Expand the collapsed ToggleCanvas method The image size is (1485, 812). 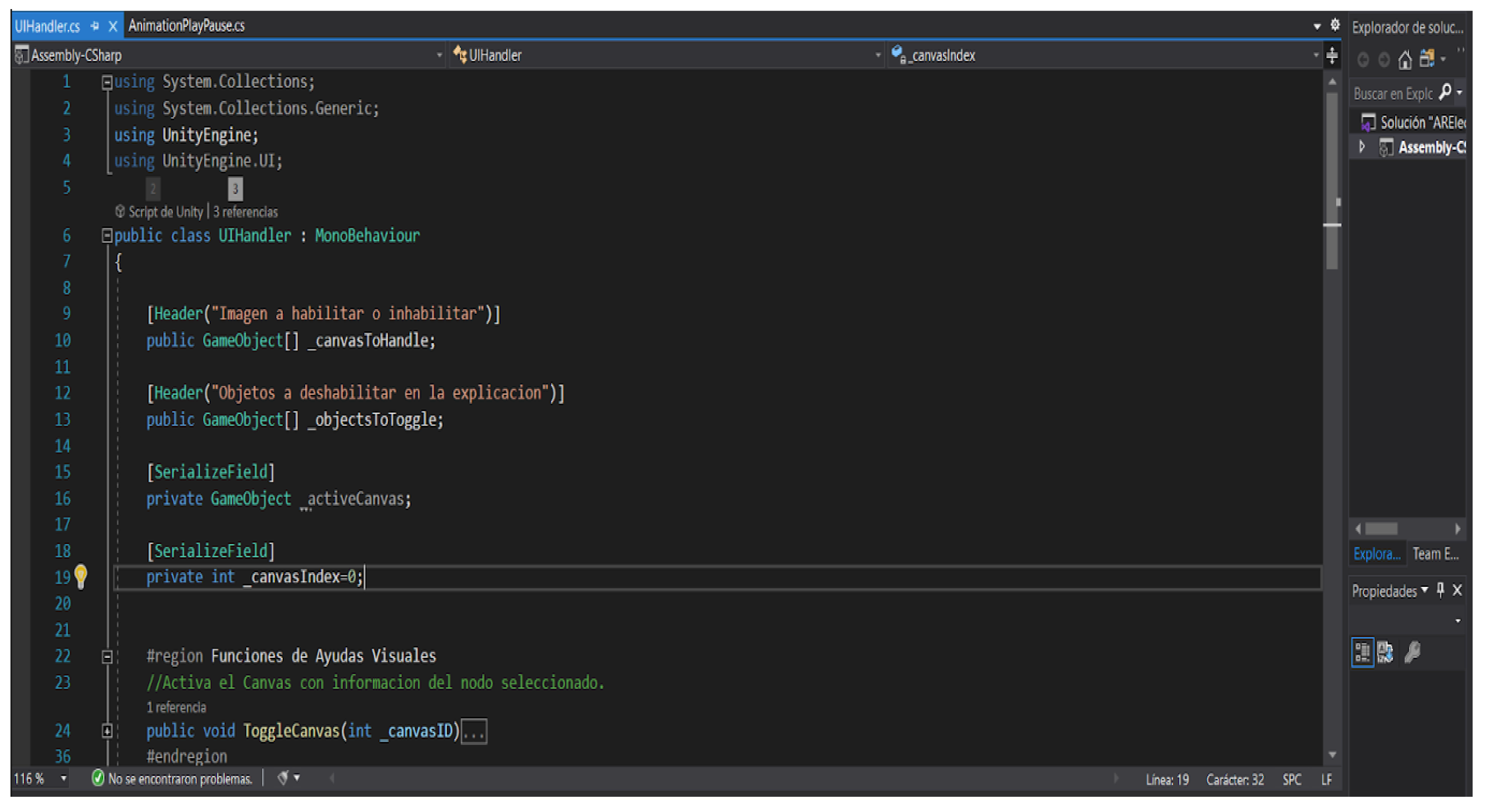[x=107, y=731]
